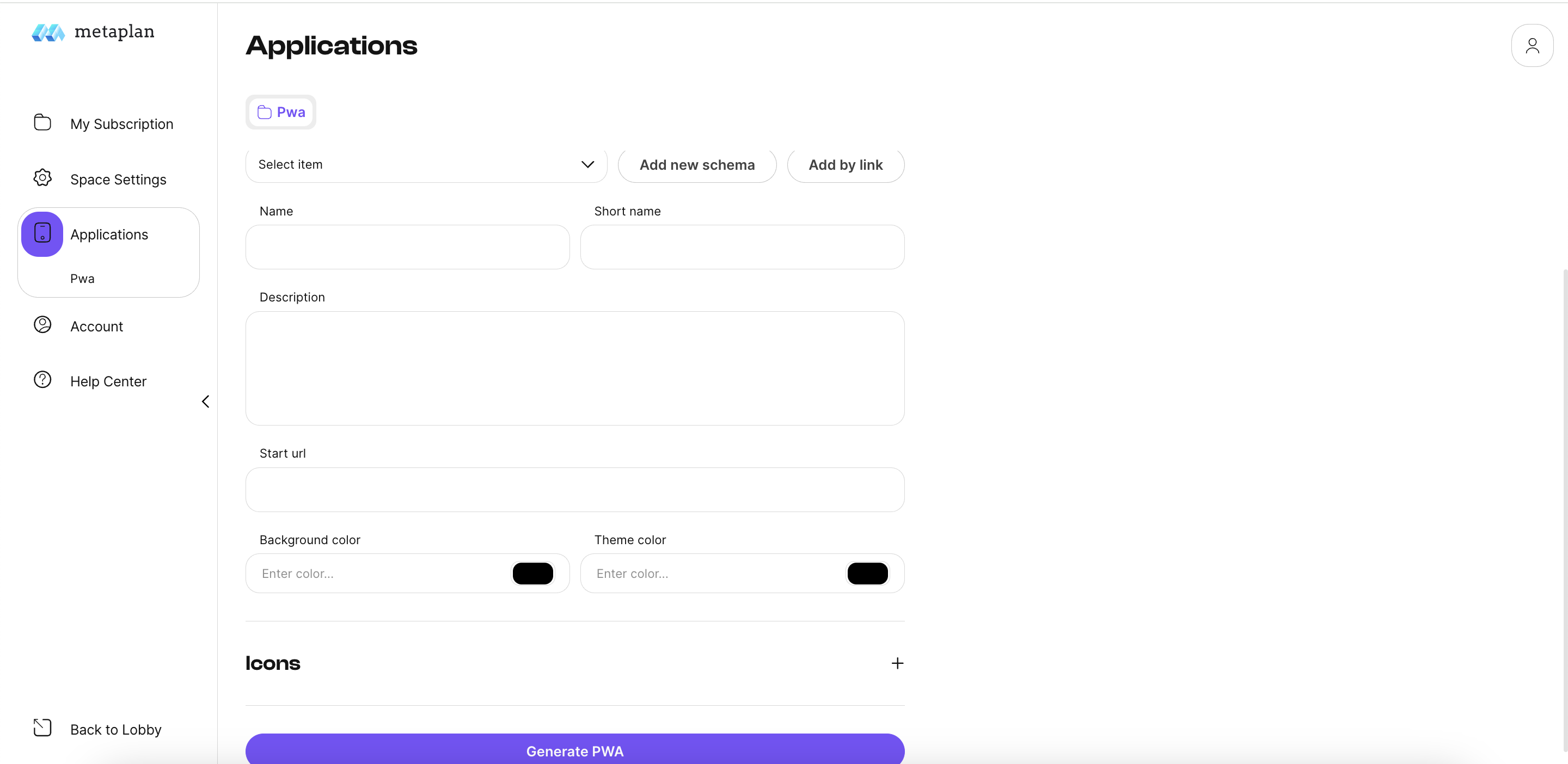Focus the Start url input field
Screen dimensions: 1568x764
pyautogui.click(x=574, y=490)
